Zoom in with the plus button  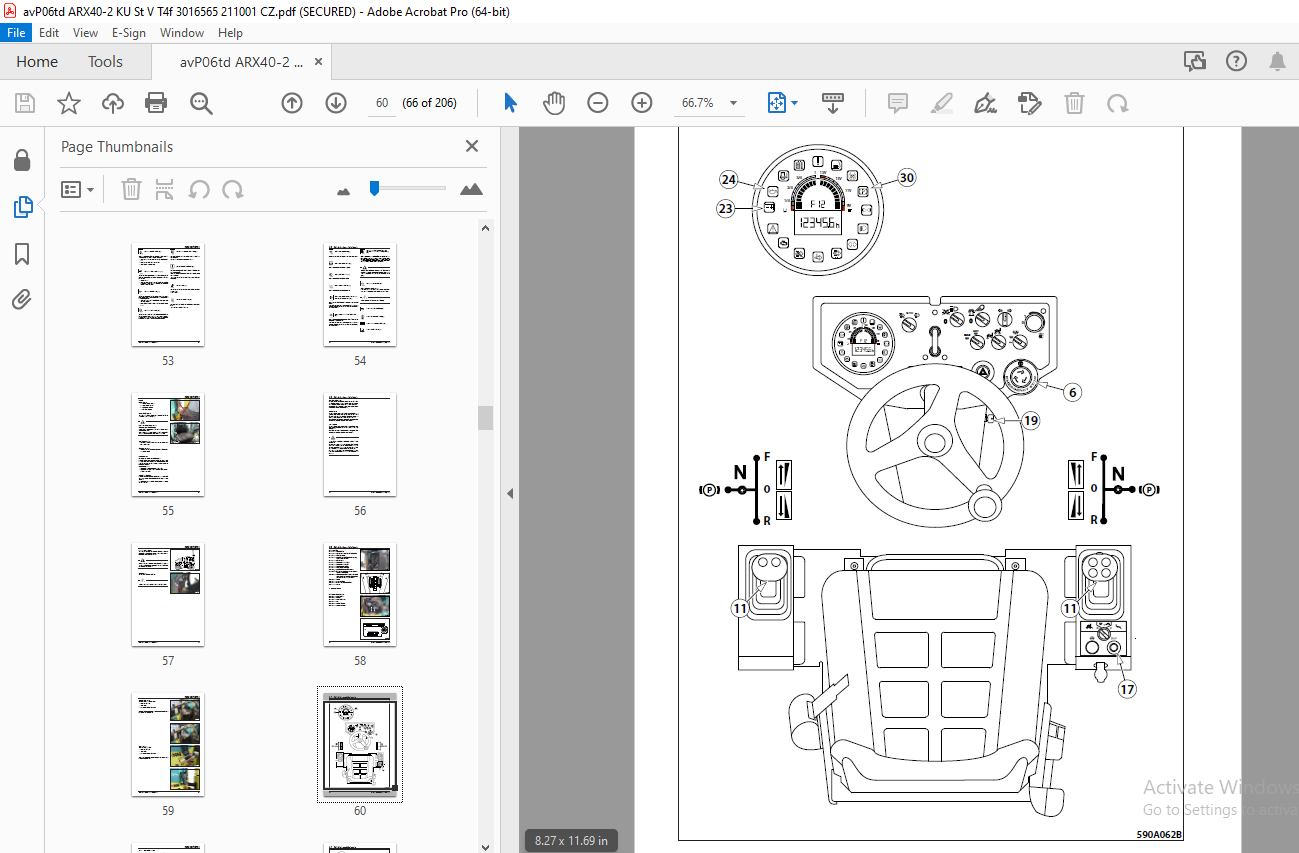click(642, 103)
